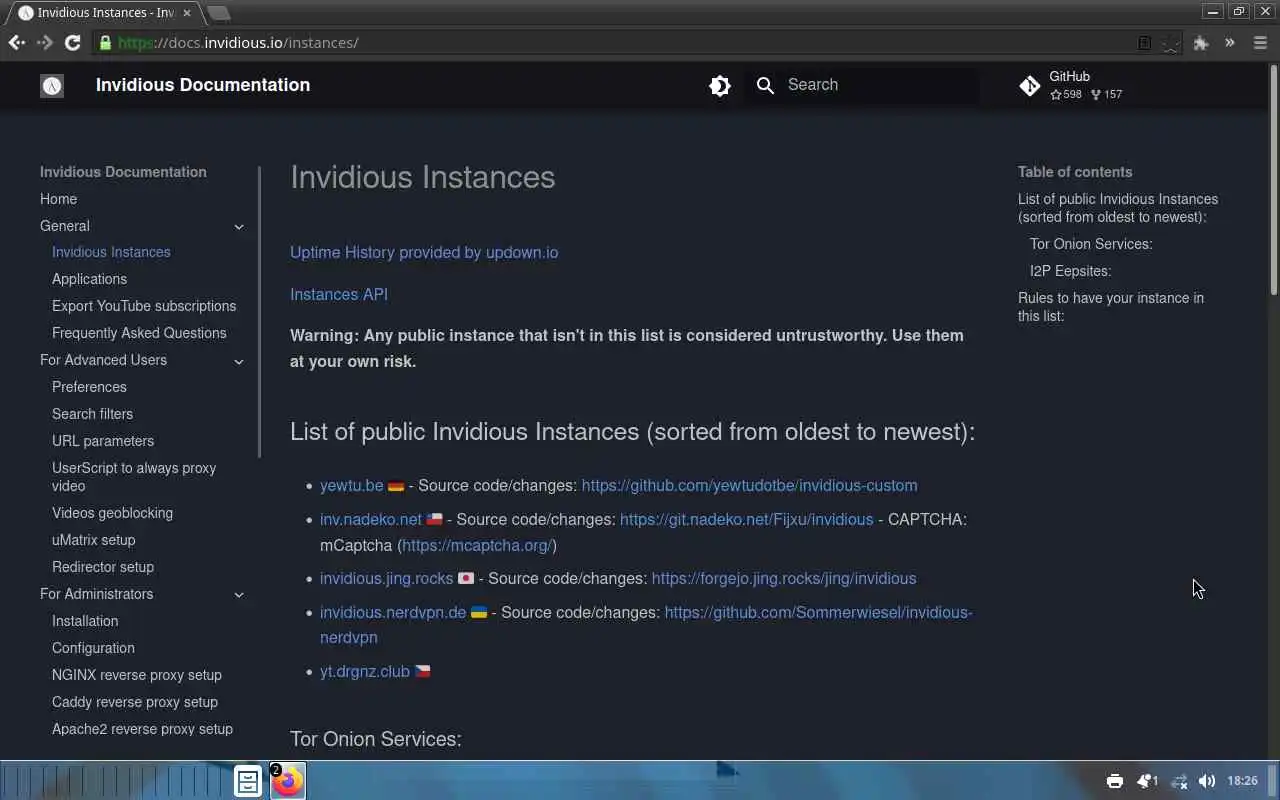Collapse the General sidebar section
1280x800 pixels.
point(239,227)
